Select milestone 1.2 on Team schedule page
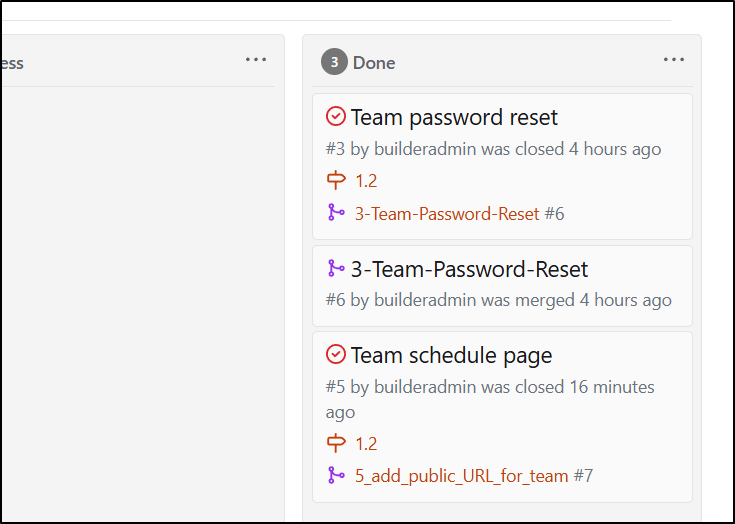 [366, 444]
